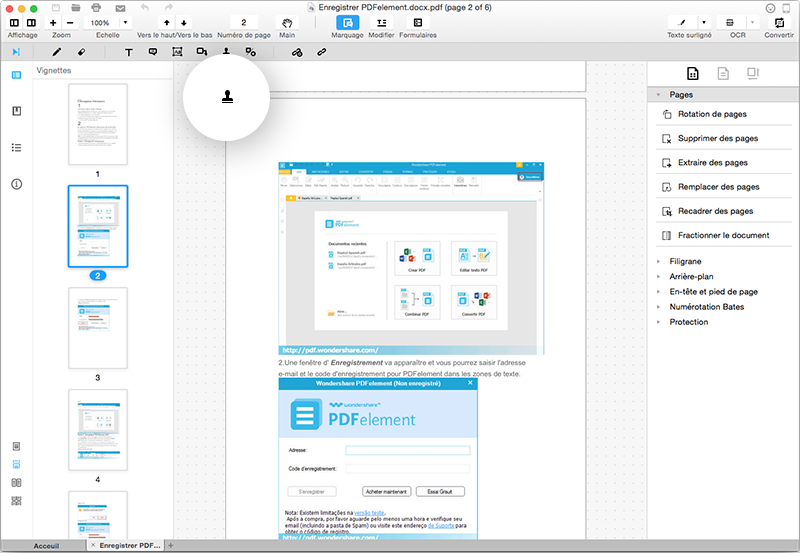
Task: Click the mobile device icon in title bar
Action: click(x=787, y=8)
